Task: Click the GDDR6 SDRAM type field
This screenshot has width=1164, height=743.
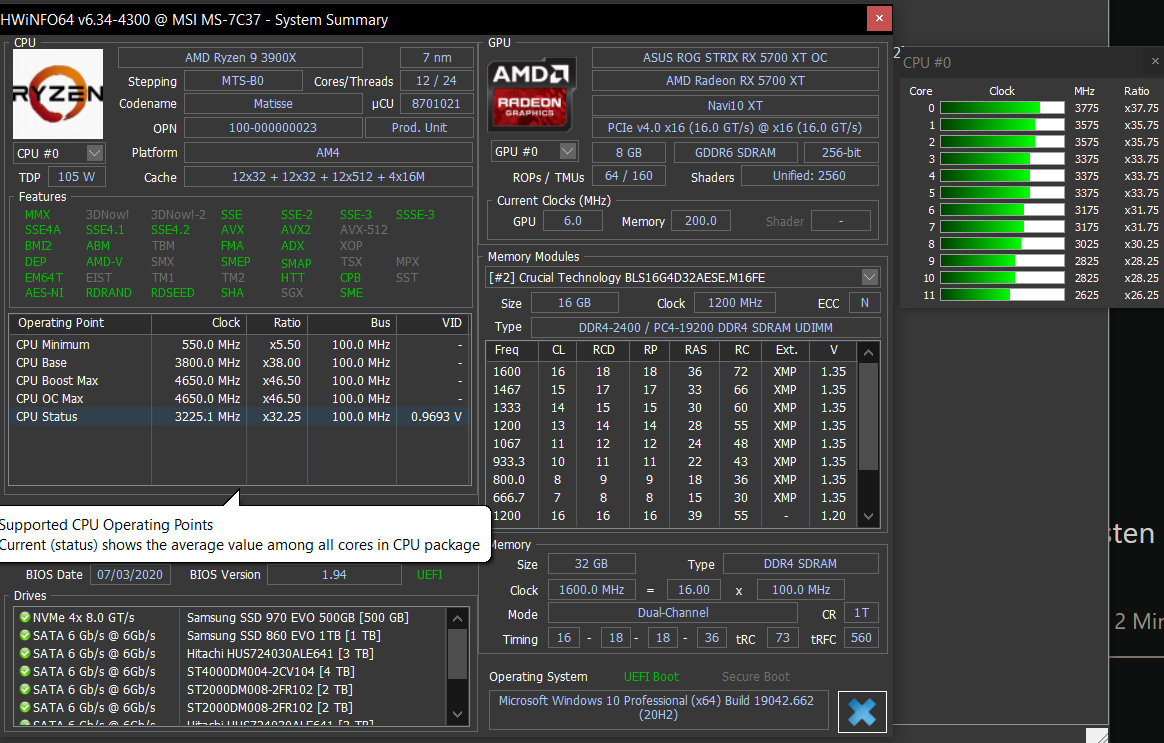Action: [x=735, y=152]
